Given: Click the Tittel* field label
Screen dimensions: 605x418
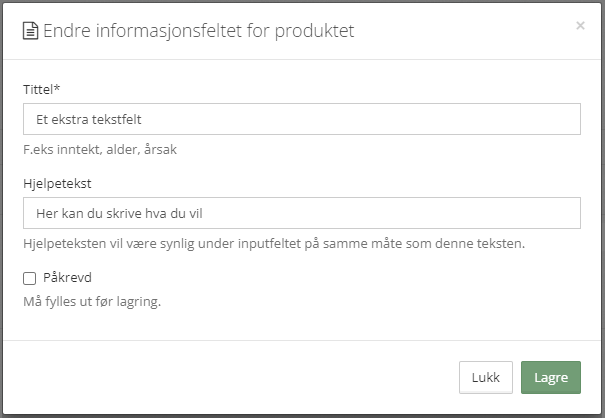Looking at the screenshot, I should pyautogui.click(x=42, y=89).
